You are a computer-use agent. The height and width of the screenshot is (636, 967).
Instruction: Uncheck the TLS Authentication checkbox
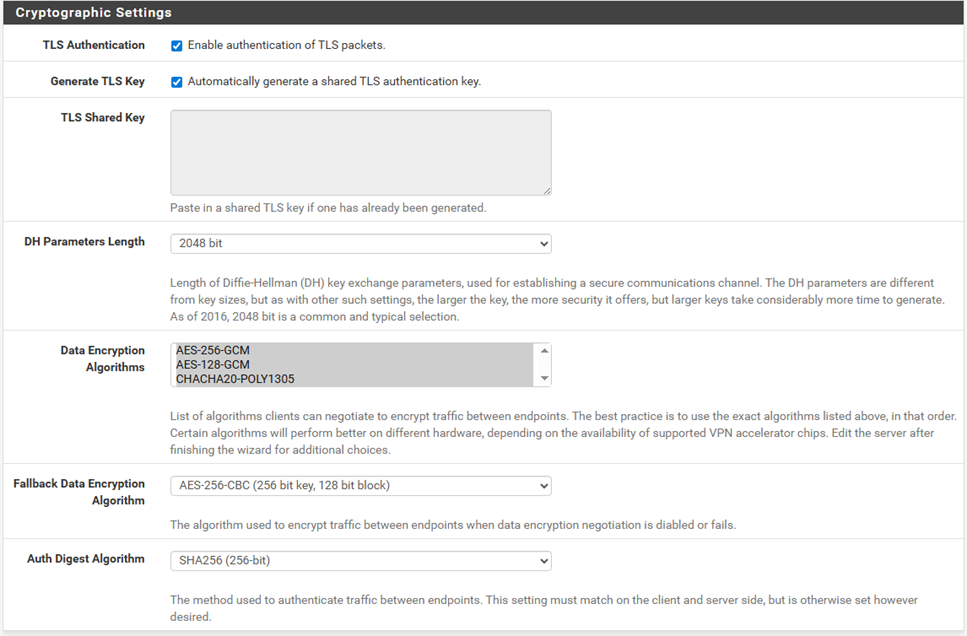177,46
